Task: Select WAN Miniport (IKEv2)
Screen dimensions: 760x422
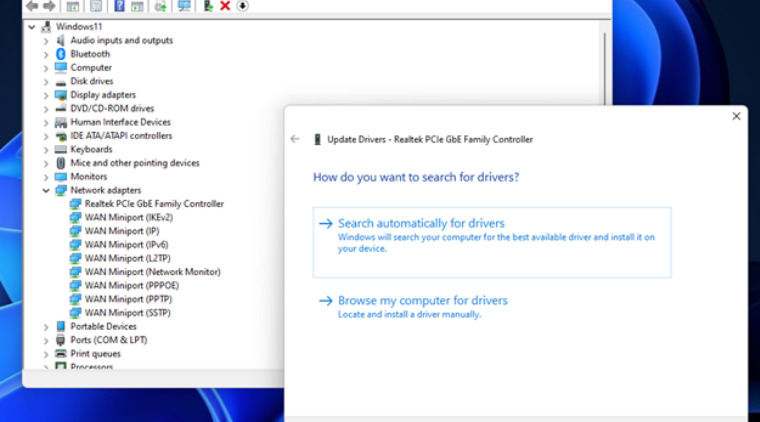Action: point(128,217)
